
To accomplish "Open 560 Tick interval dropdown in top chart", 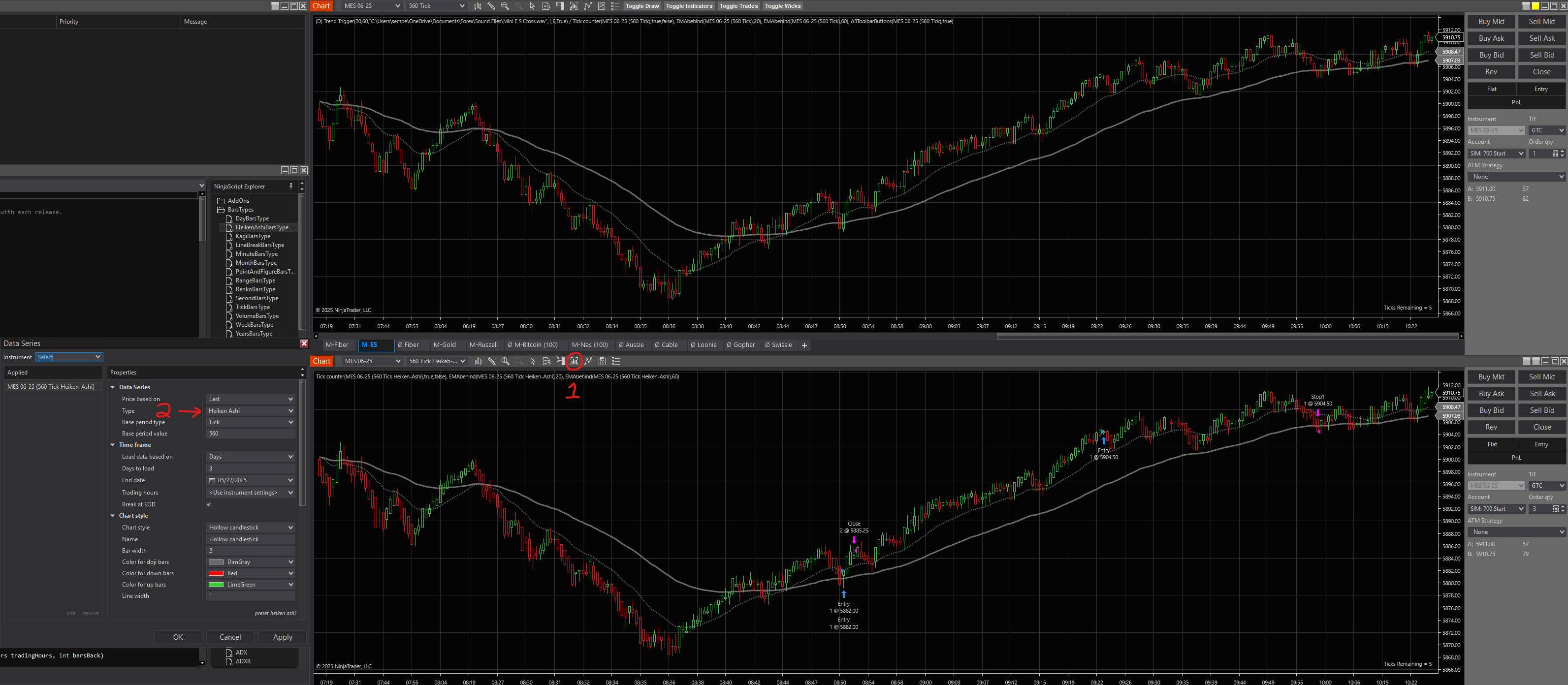I will [437, 6].
